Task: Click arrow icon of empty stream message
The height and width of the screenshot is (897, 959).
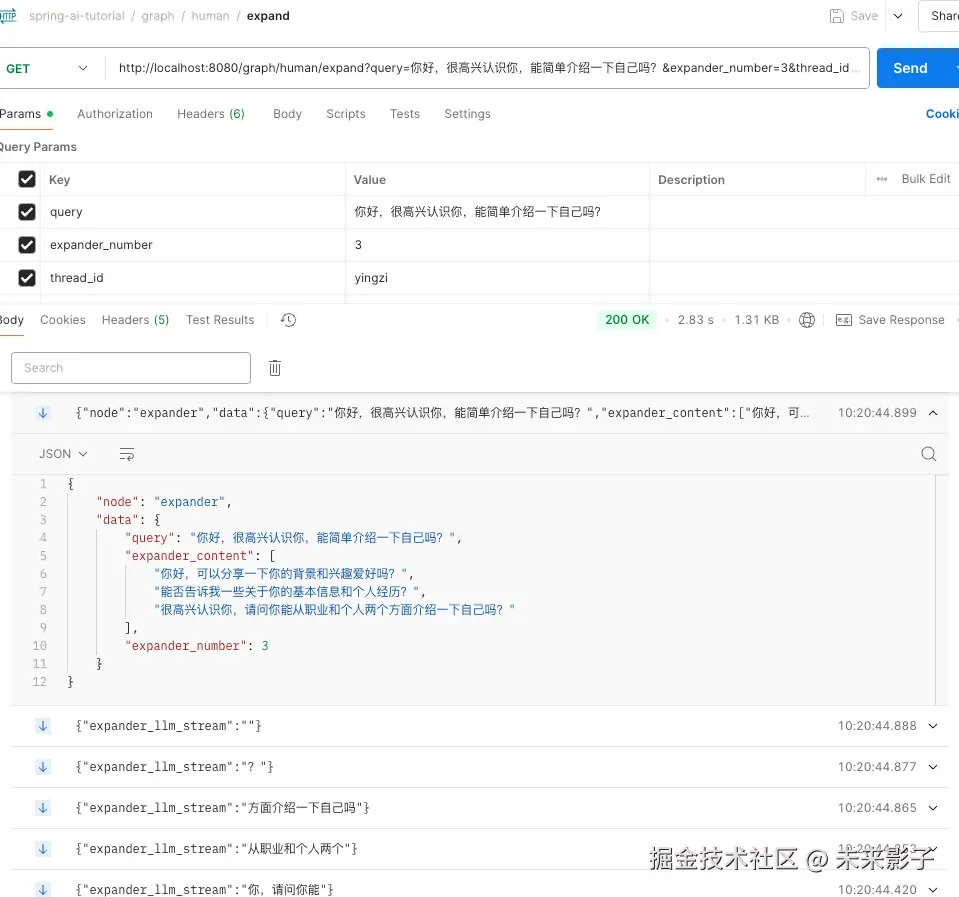Action: (x=43, y=726)
